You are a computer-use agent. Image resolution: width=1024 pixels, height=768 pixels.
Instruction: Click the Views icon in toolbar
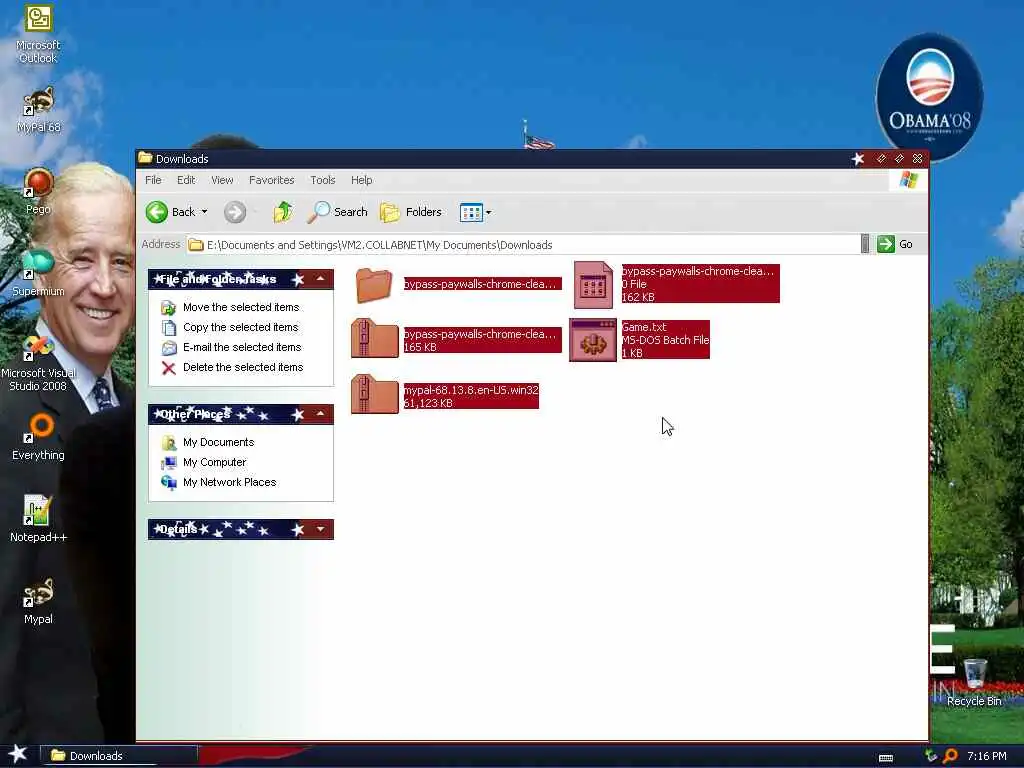471,212
